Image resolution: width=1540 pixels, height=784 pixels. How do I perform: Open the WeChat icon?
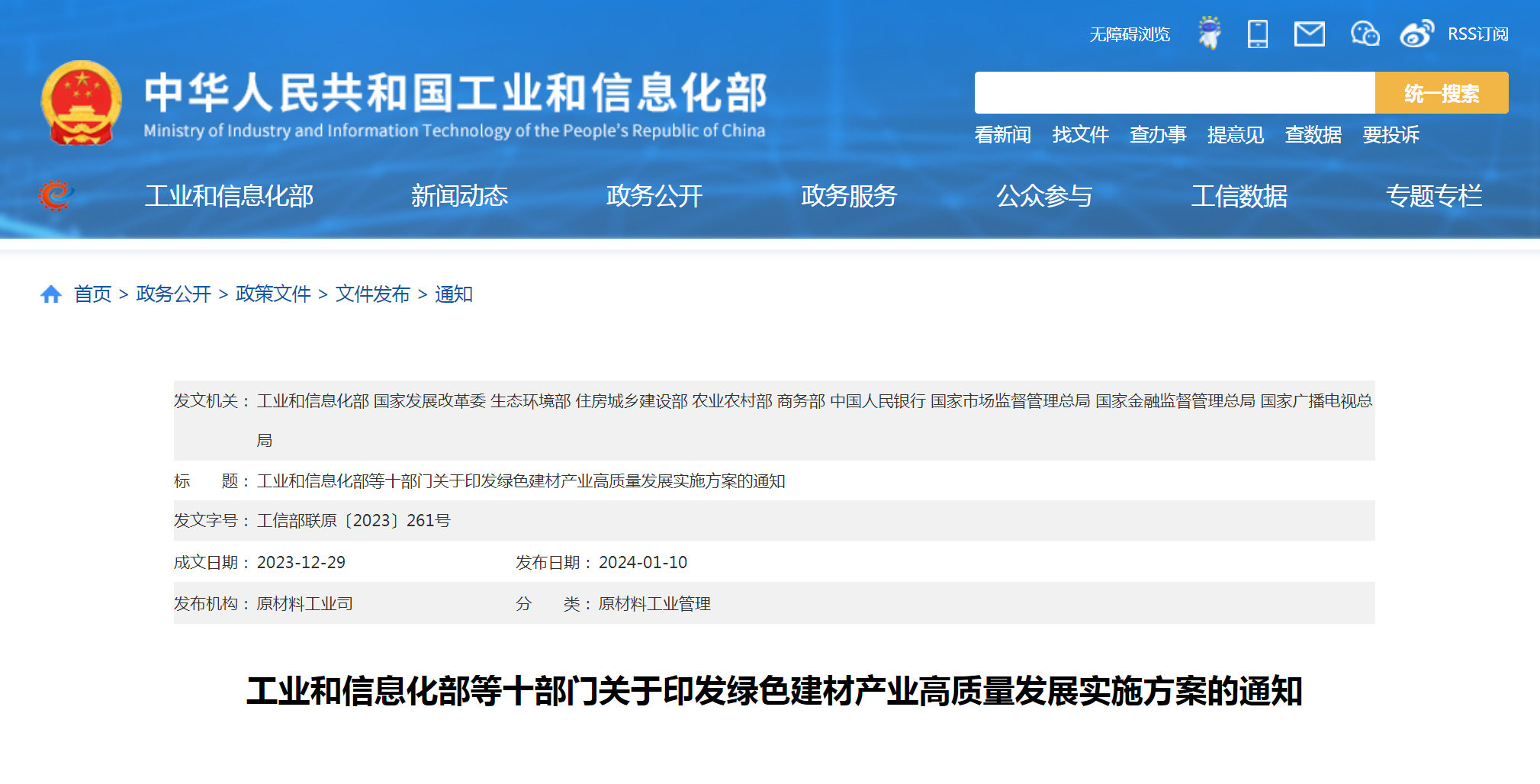click(x=1365, y=34)
